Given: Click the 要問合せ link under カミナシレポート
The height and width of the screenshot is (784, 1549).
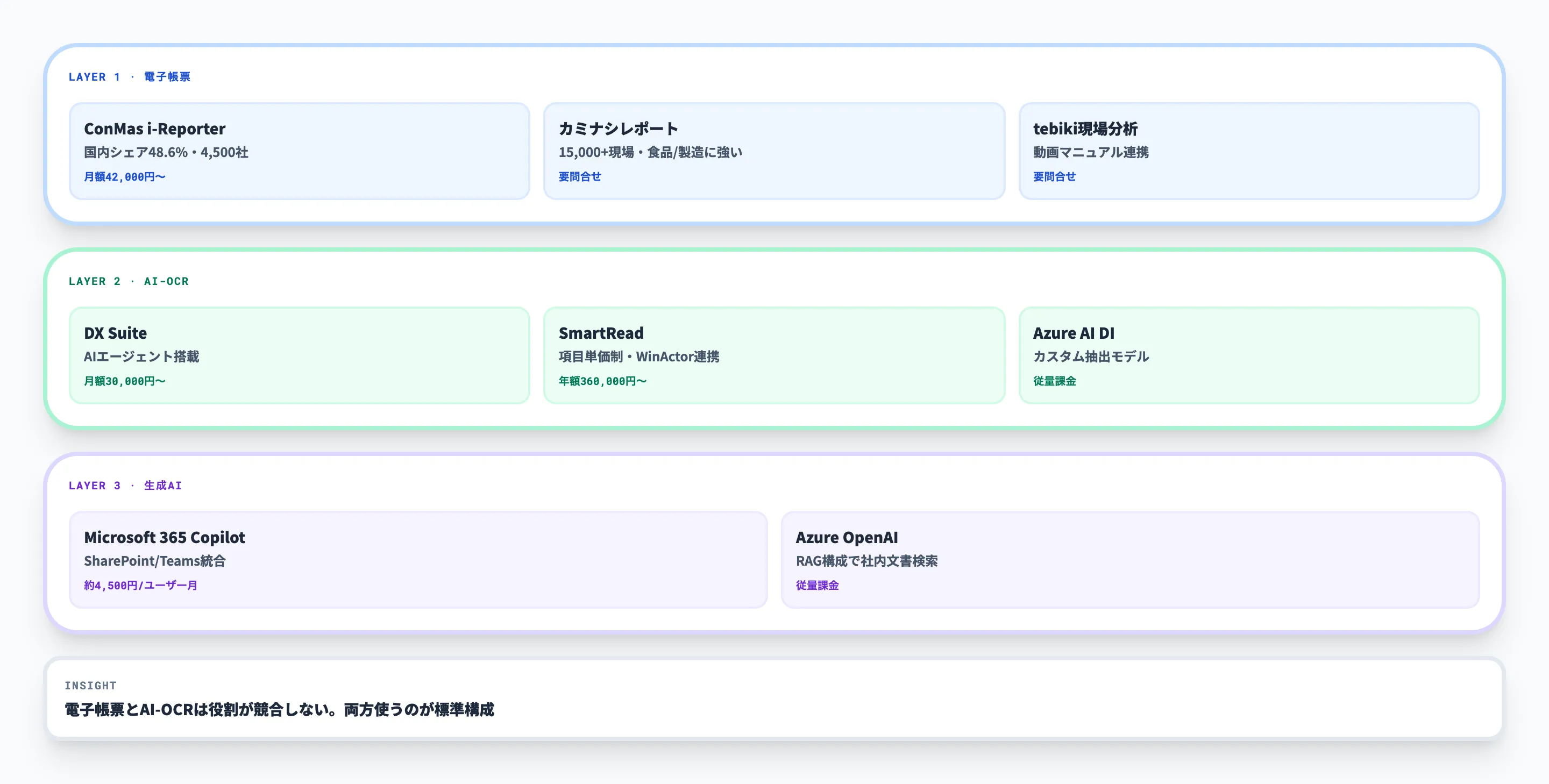Looking at the screenshot, I should (x=579, y=176).
